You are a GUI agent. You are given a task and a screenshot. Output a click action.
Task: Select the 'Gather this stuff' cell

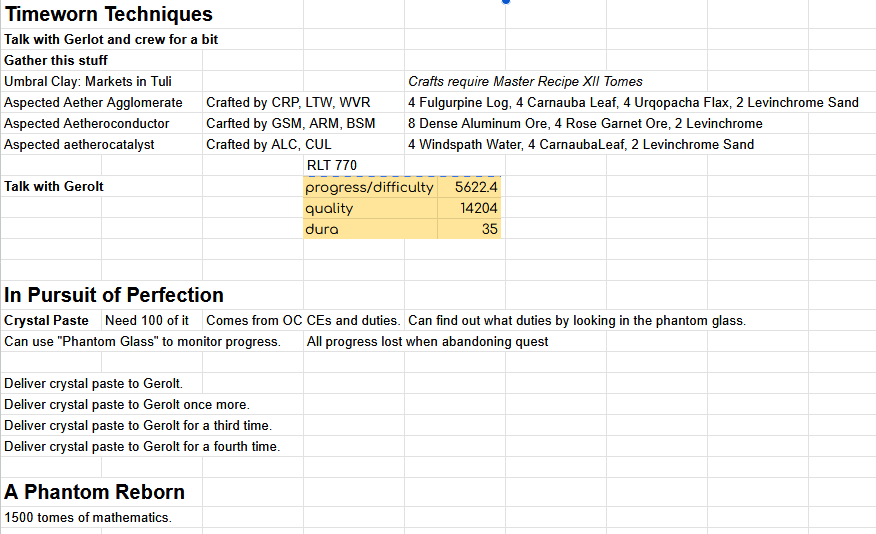tap(55, 60)
